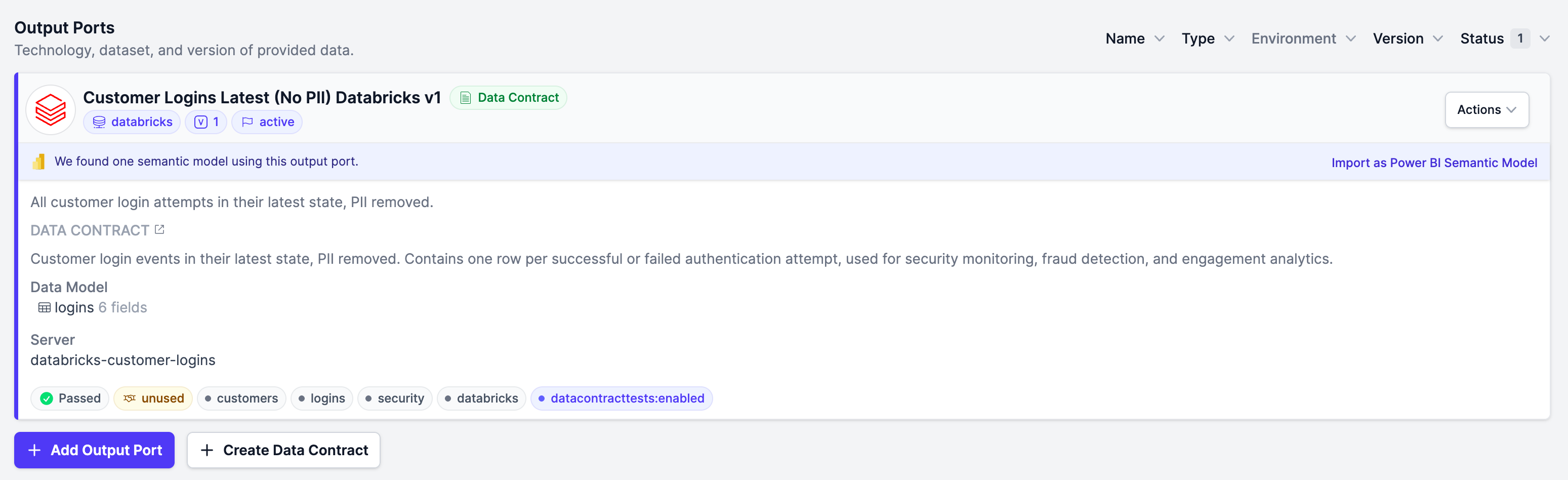Click the green Passed checkmark icon

point(46,398)
